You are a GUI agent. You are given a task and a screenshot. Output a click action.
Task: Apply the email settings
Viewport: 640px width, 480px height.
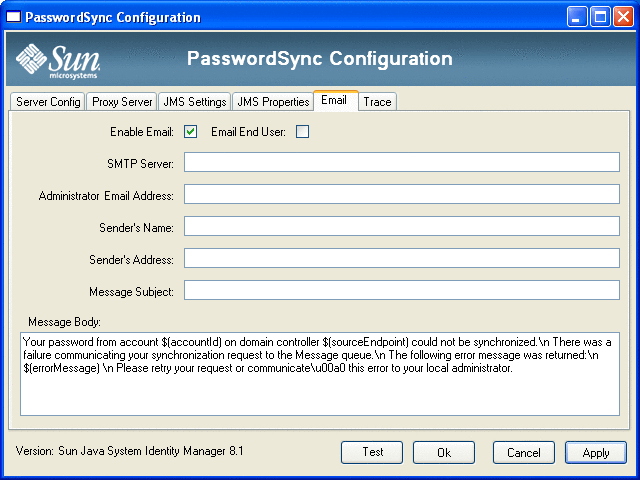coord(596,452)
